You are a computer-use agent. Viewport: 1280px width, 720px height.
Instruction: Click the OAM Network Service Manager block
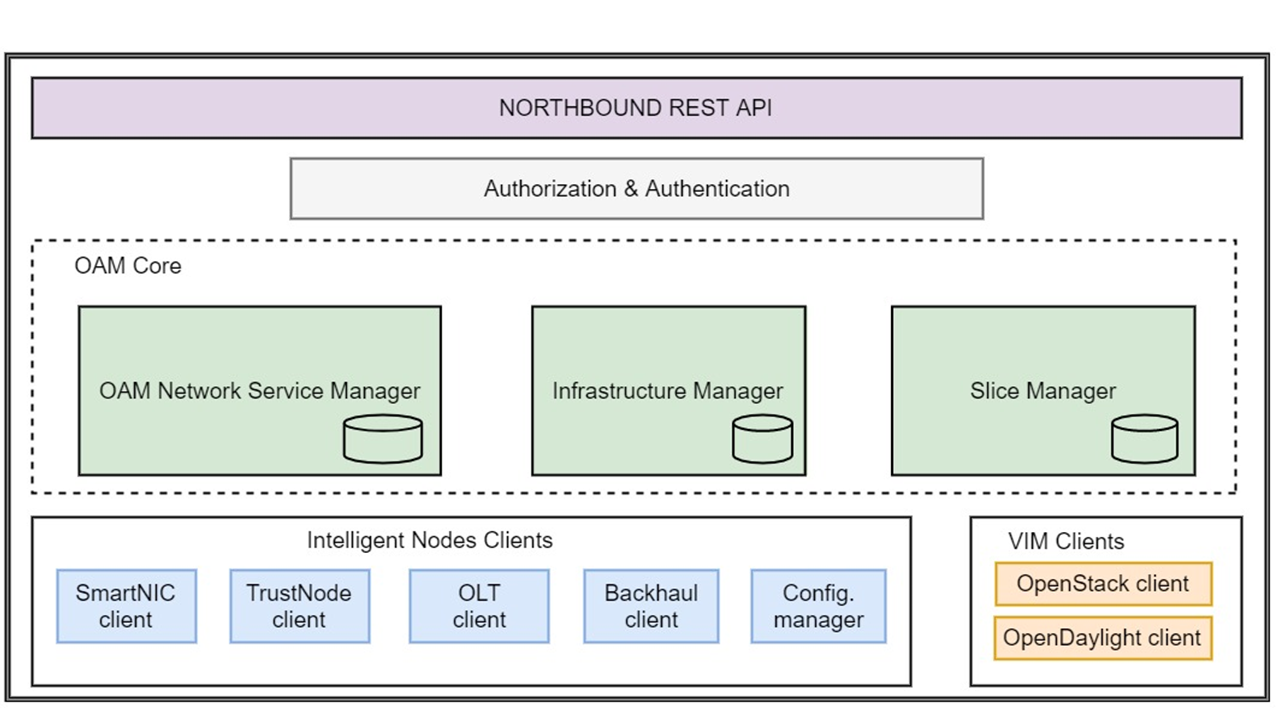[x=260, y=391]
